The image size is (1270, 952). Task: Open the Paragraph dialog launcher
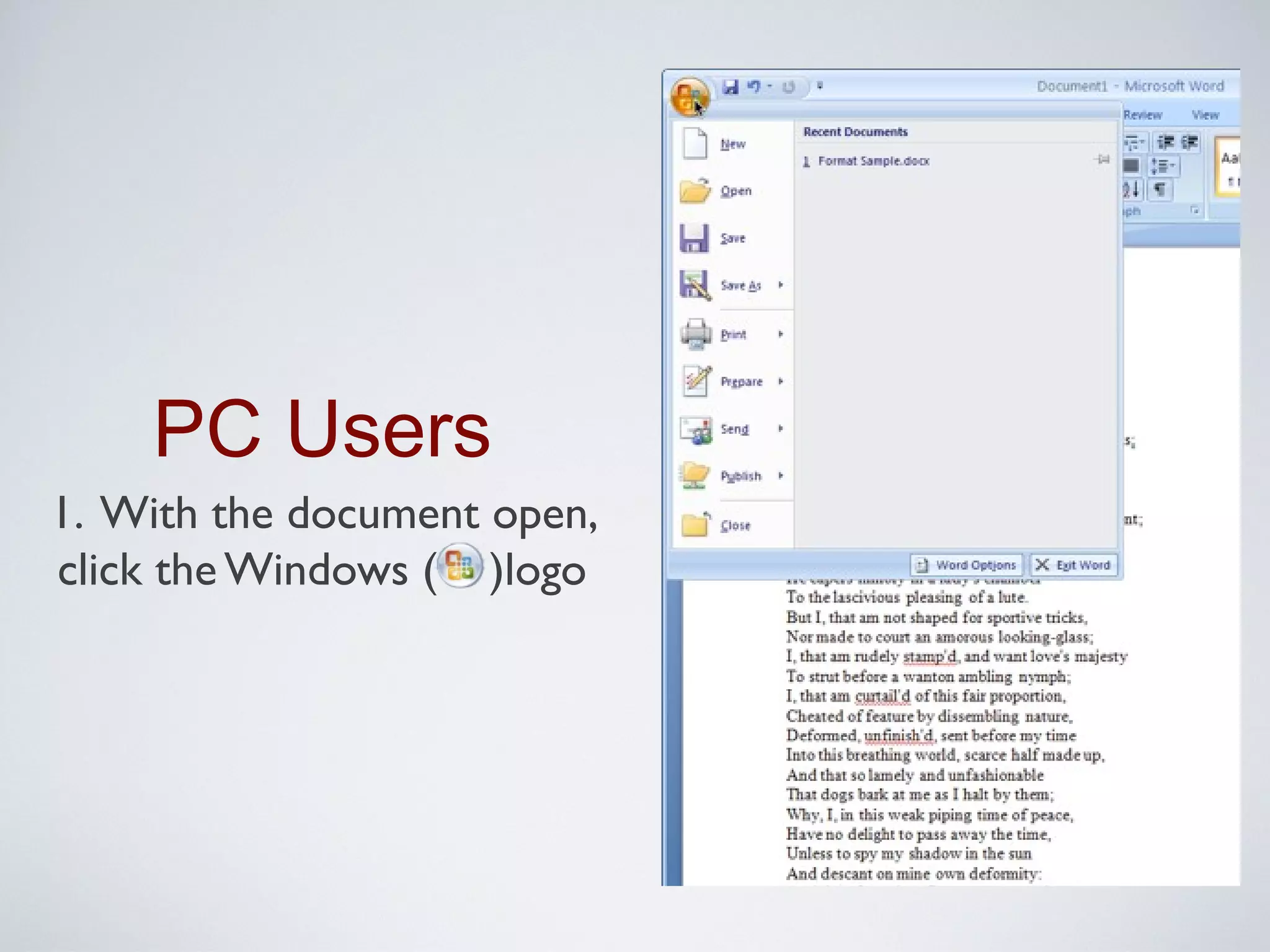point(1194,211)
